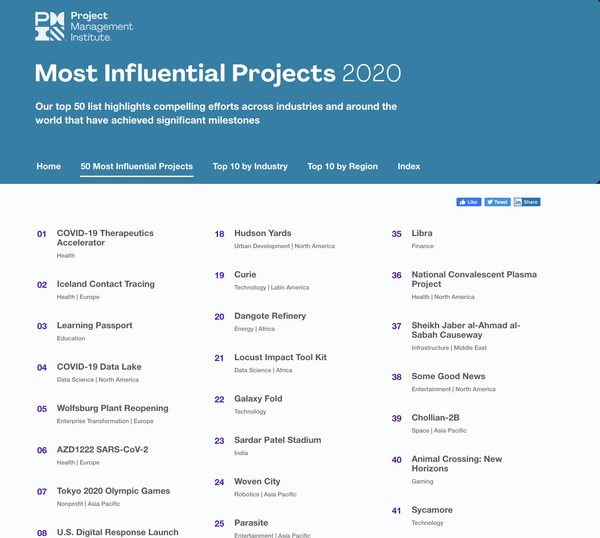600x538 pixels.
Task: Open COVID-19 Therapeutics Accelerator project
Action: coord(105,238)
